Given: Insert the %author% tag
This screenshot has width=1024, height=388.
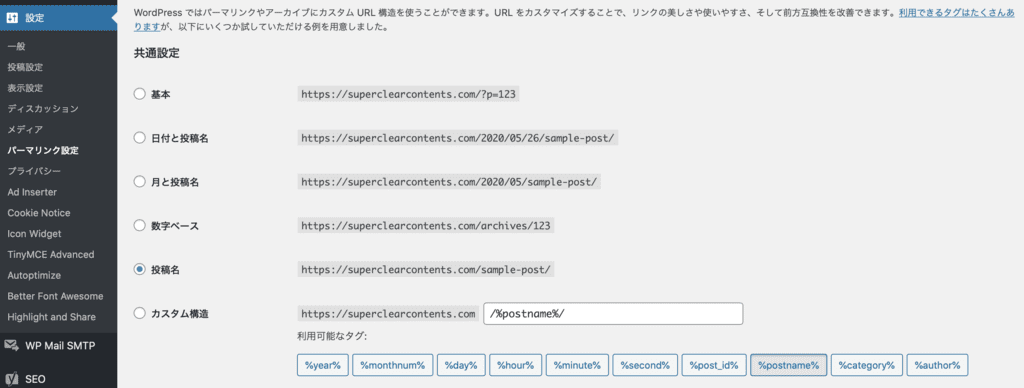Looking at the screenshot, I should click(x=937, y=365).
